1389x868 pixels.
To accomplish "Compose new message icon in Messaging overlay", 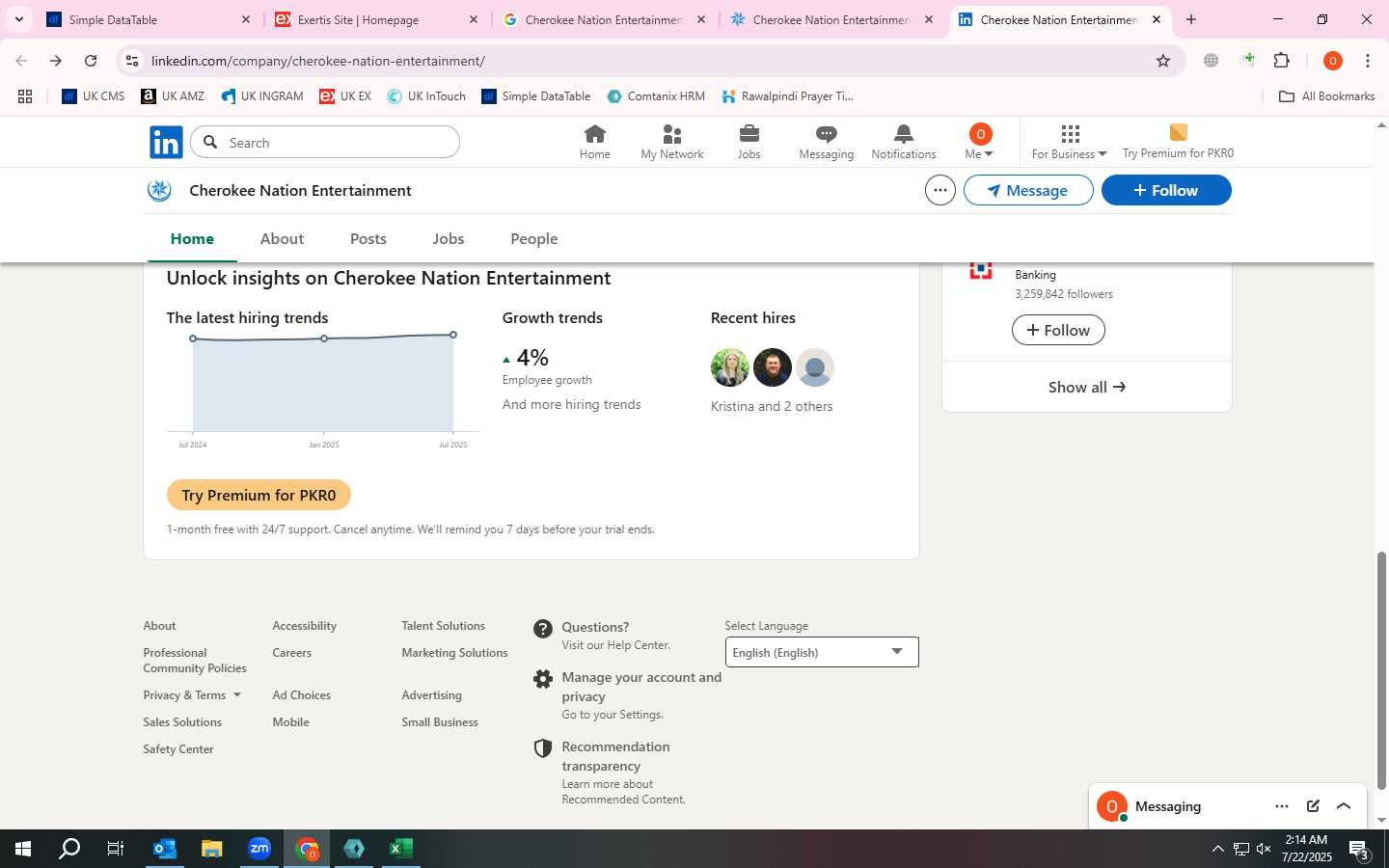I will (1313, 806).
